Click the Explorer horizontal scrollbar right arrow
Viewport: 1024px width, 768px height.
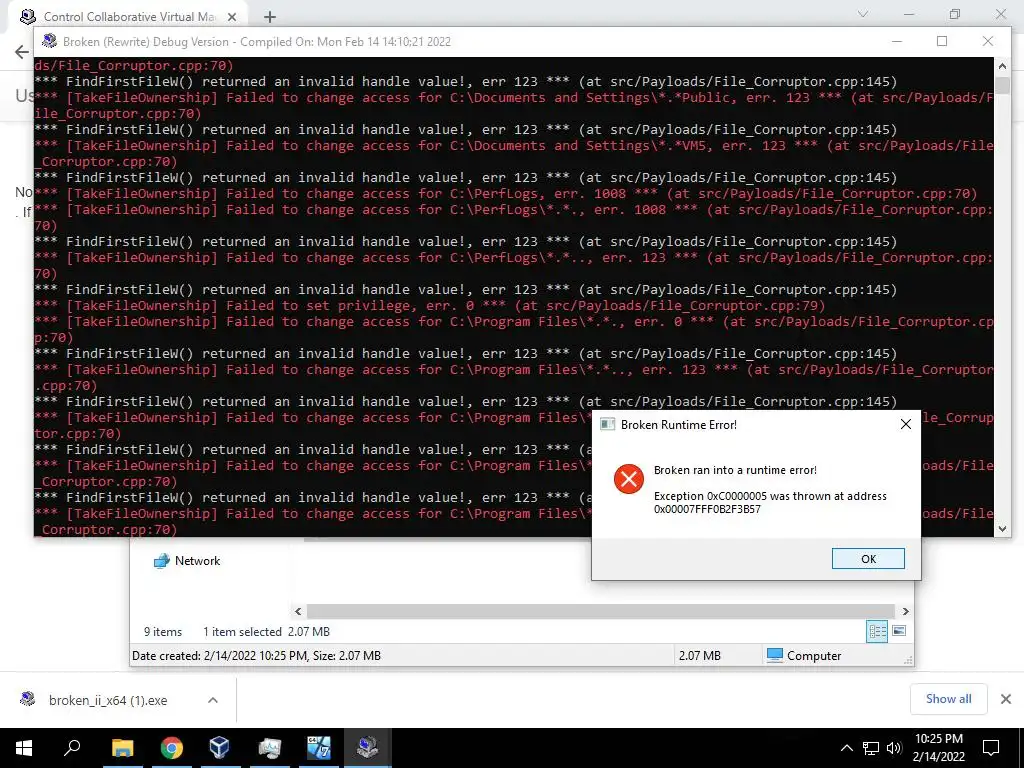point(906,611)
